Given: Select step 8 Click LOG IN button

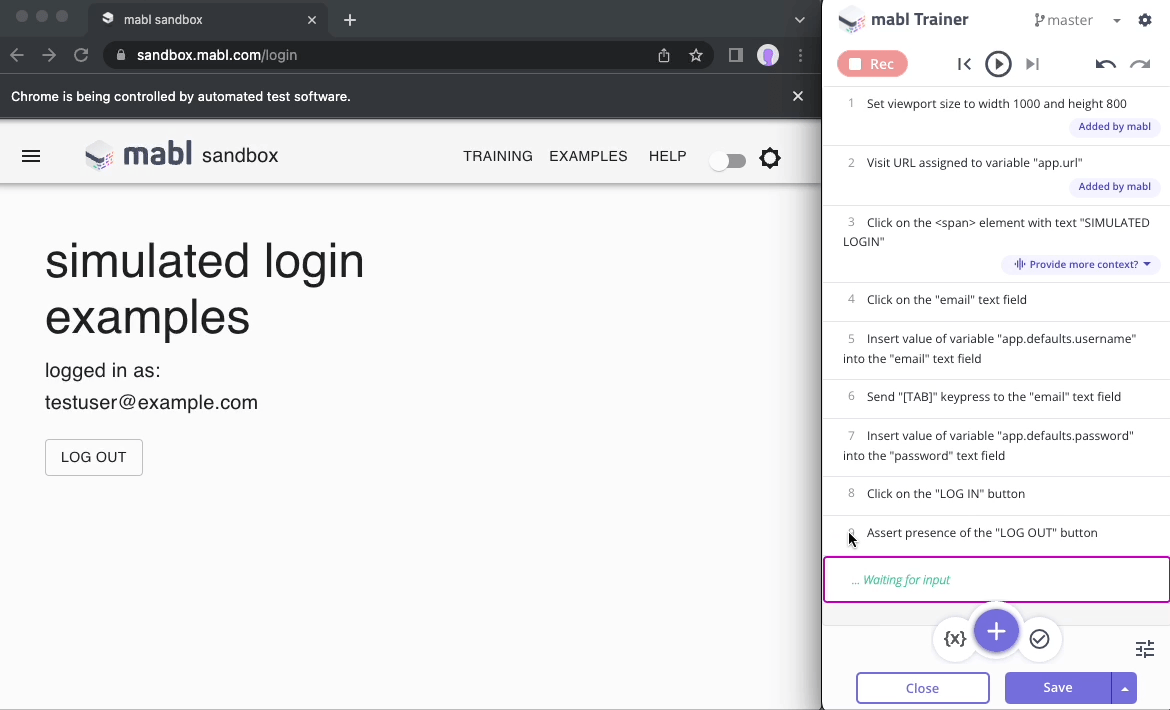Looking at the screenshot, I should (996, 494).
